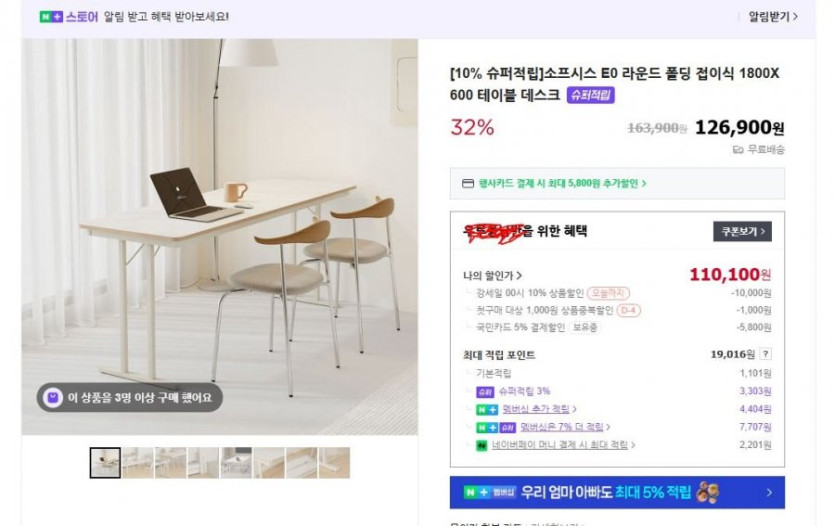
Task: Click the N+ 스토어 logo icon
Action: pyautogui.click(x=51, y=17)
